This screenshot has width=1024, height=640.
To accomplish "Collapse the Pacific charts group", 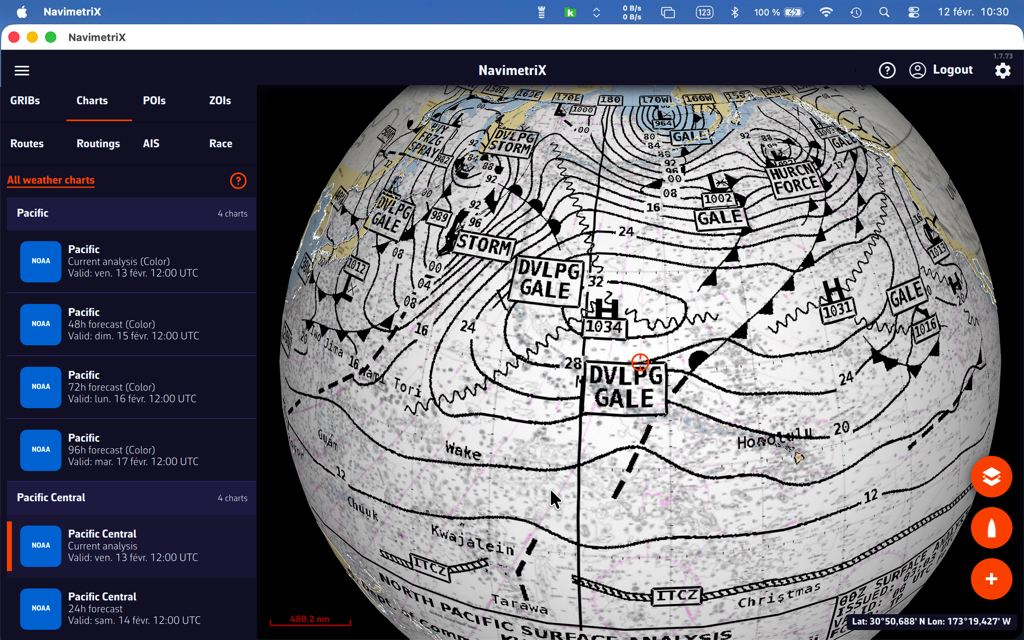I will pyautogui.click(x=131, y=213).
